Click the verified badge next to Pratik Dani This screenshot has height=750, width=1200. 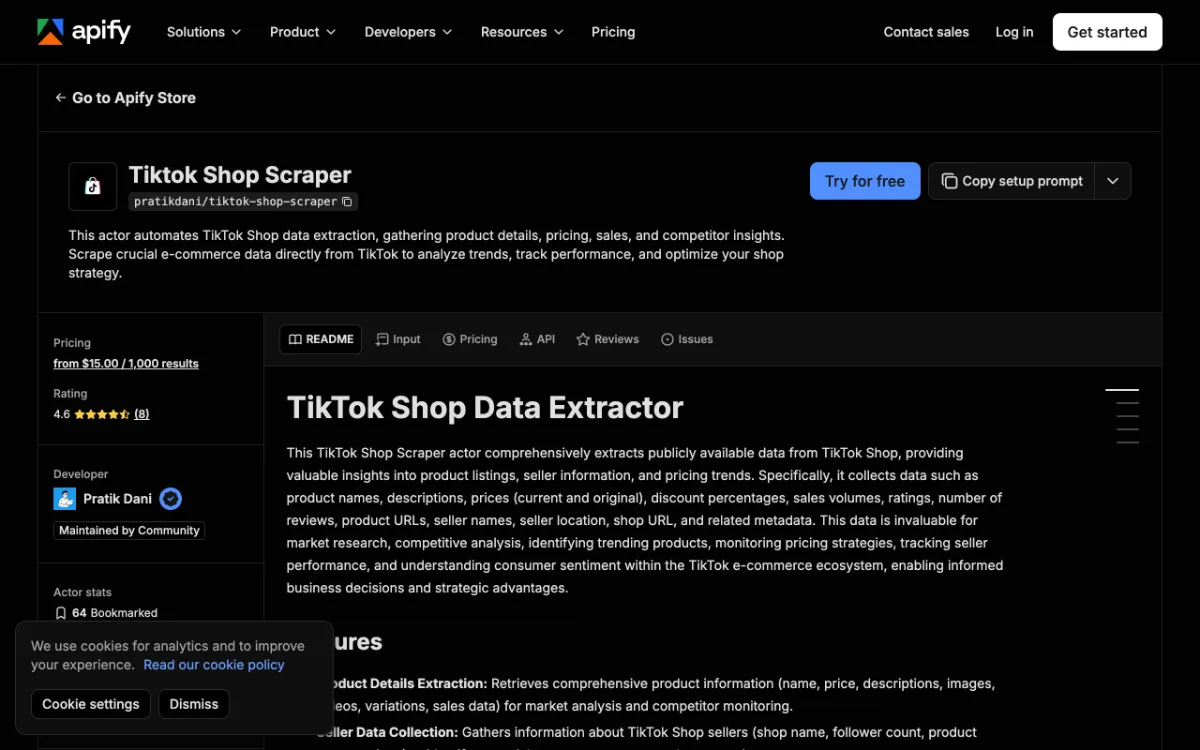tap(171, 499)
